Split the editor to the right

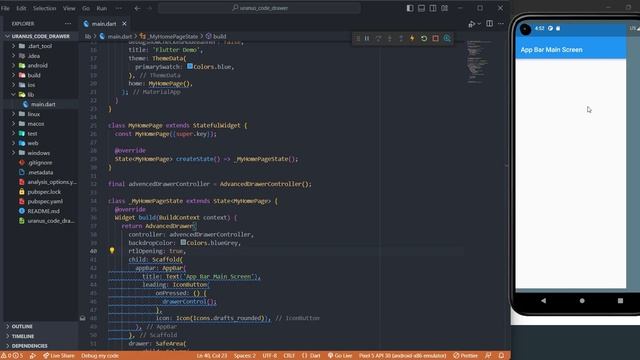point(489,24)
